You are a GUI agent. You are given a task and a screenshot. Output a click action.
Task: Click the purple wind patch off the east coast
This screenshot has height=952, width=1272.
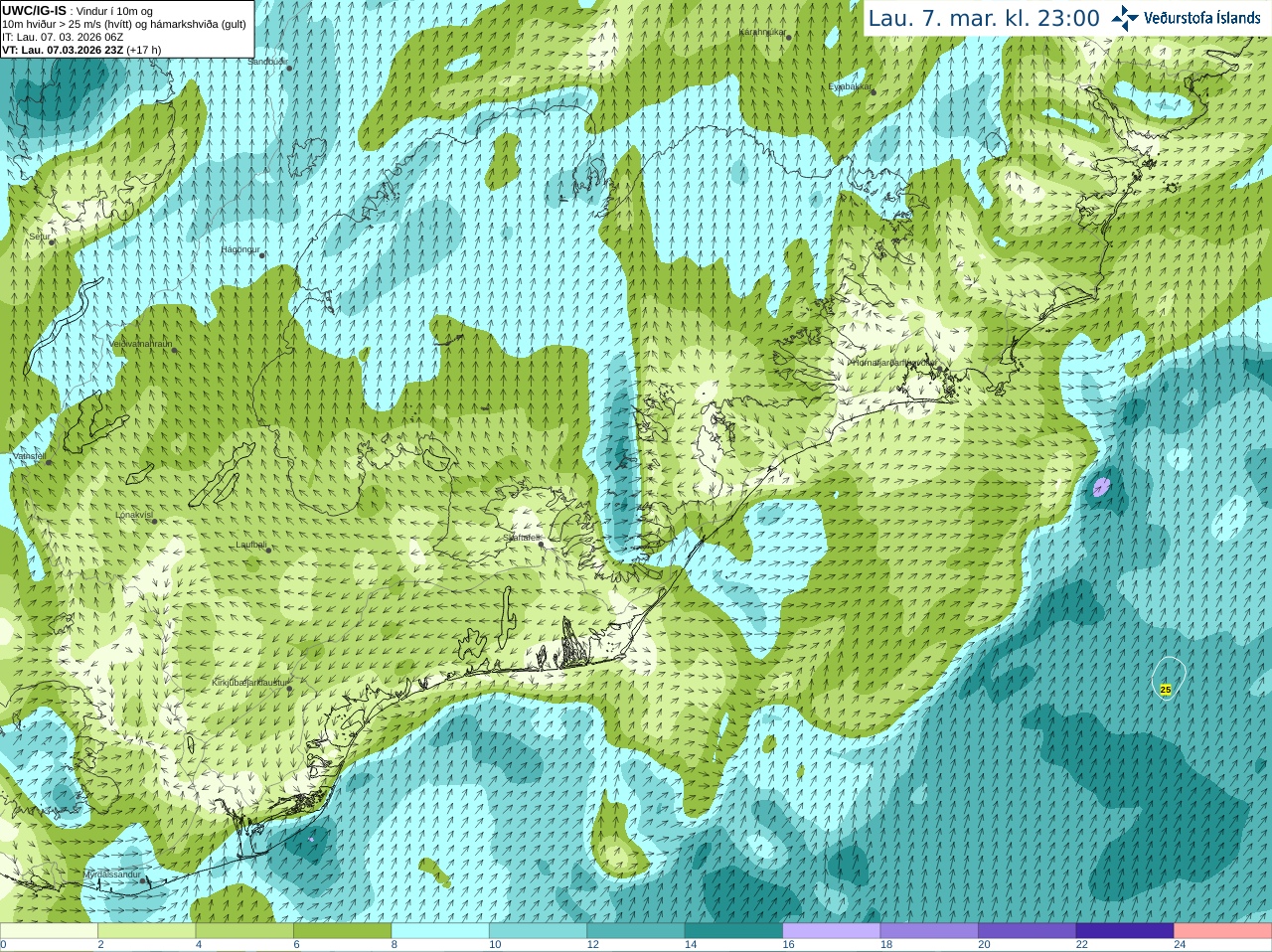tap(1101, 487)
